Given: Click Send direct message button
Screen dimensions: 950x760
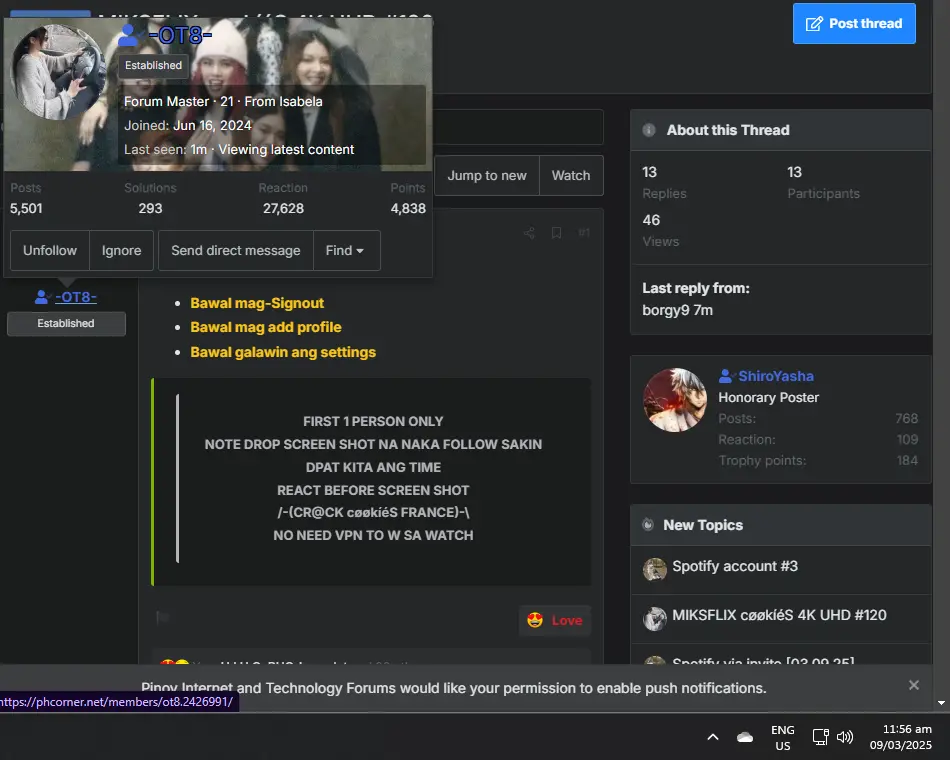Looking at the screenshot, I should coord(236,250).
